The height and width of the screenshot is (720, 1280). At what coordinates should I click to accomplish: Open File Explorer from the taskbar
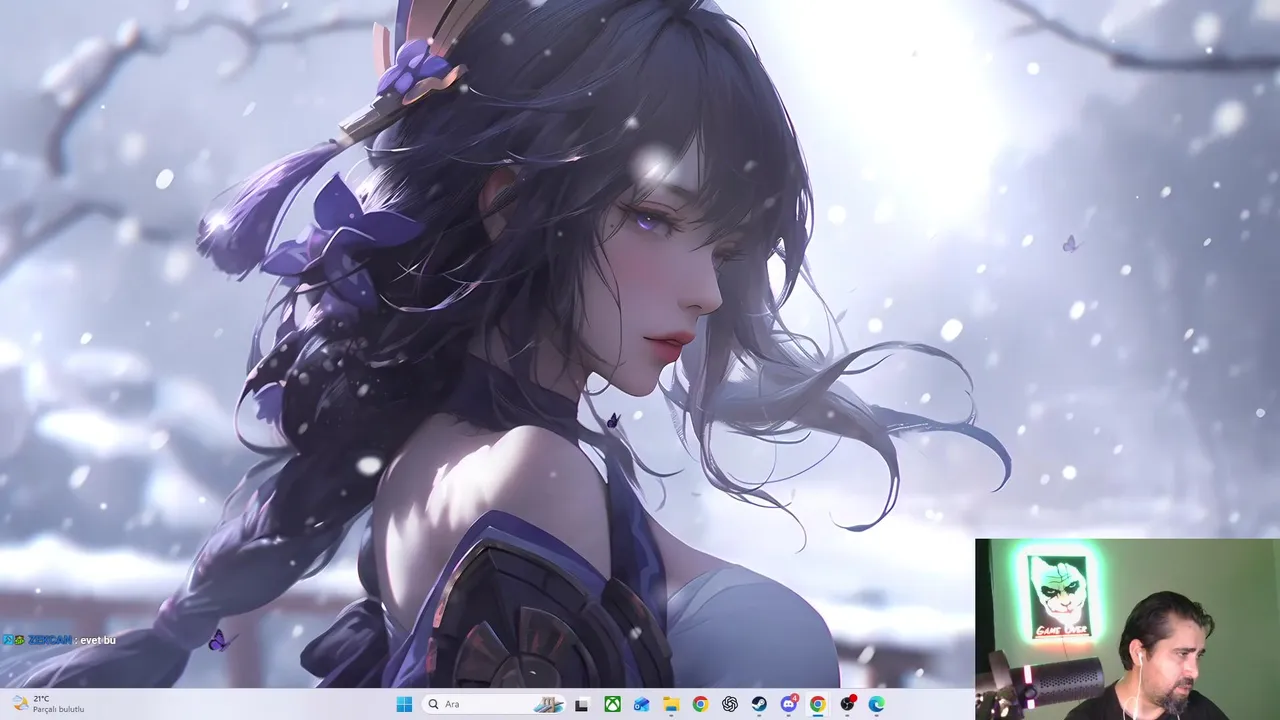[x=671, y=704]
